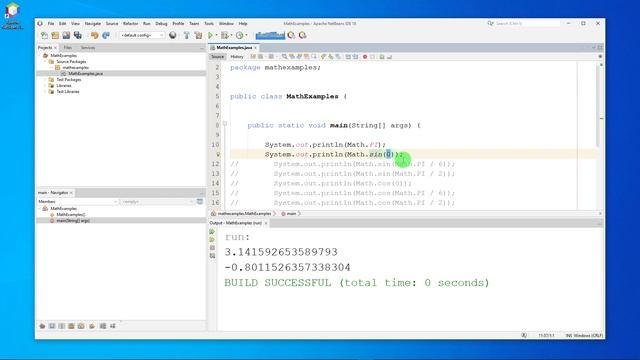Click the editor vertical scrollbar
640x360 pixels.
599,106
